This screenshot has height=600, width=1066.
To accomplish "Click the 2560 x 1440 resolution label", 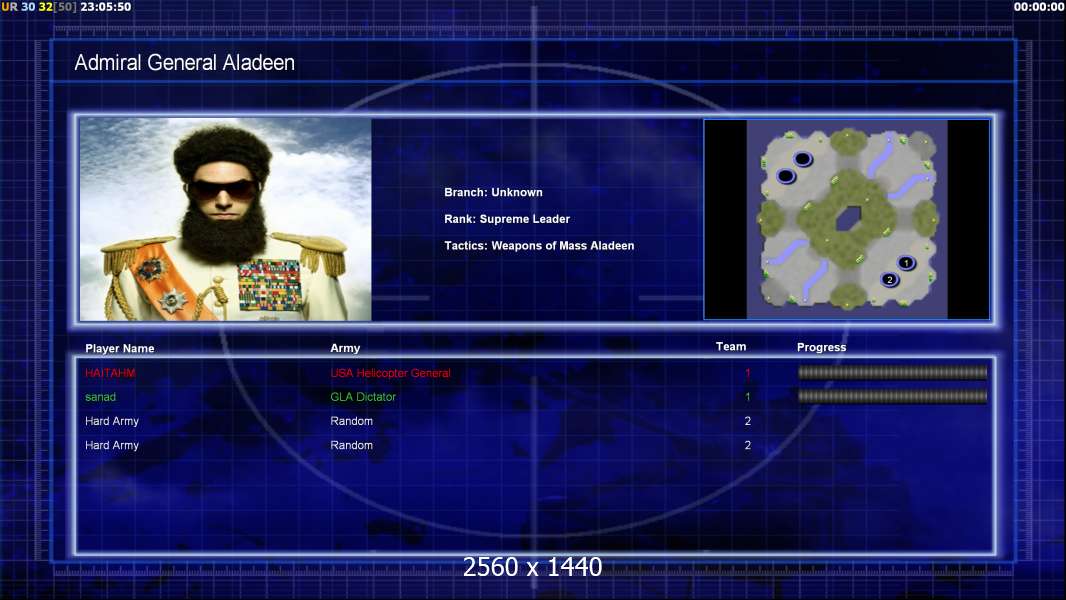I will click(x=532, y=567).
